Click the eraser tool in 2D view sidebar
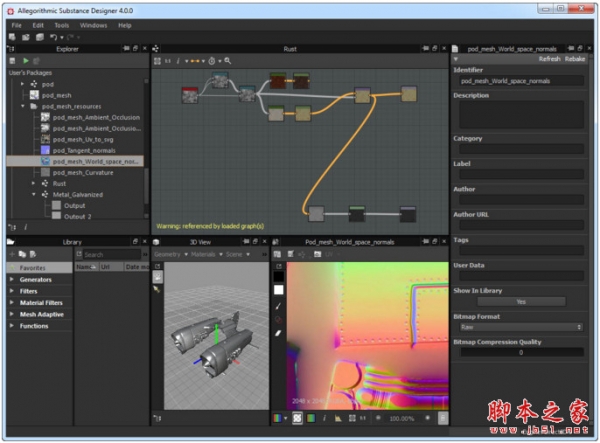 tap(278, 333)
